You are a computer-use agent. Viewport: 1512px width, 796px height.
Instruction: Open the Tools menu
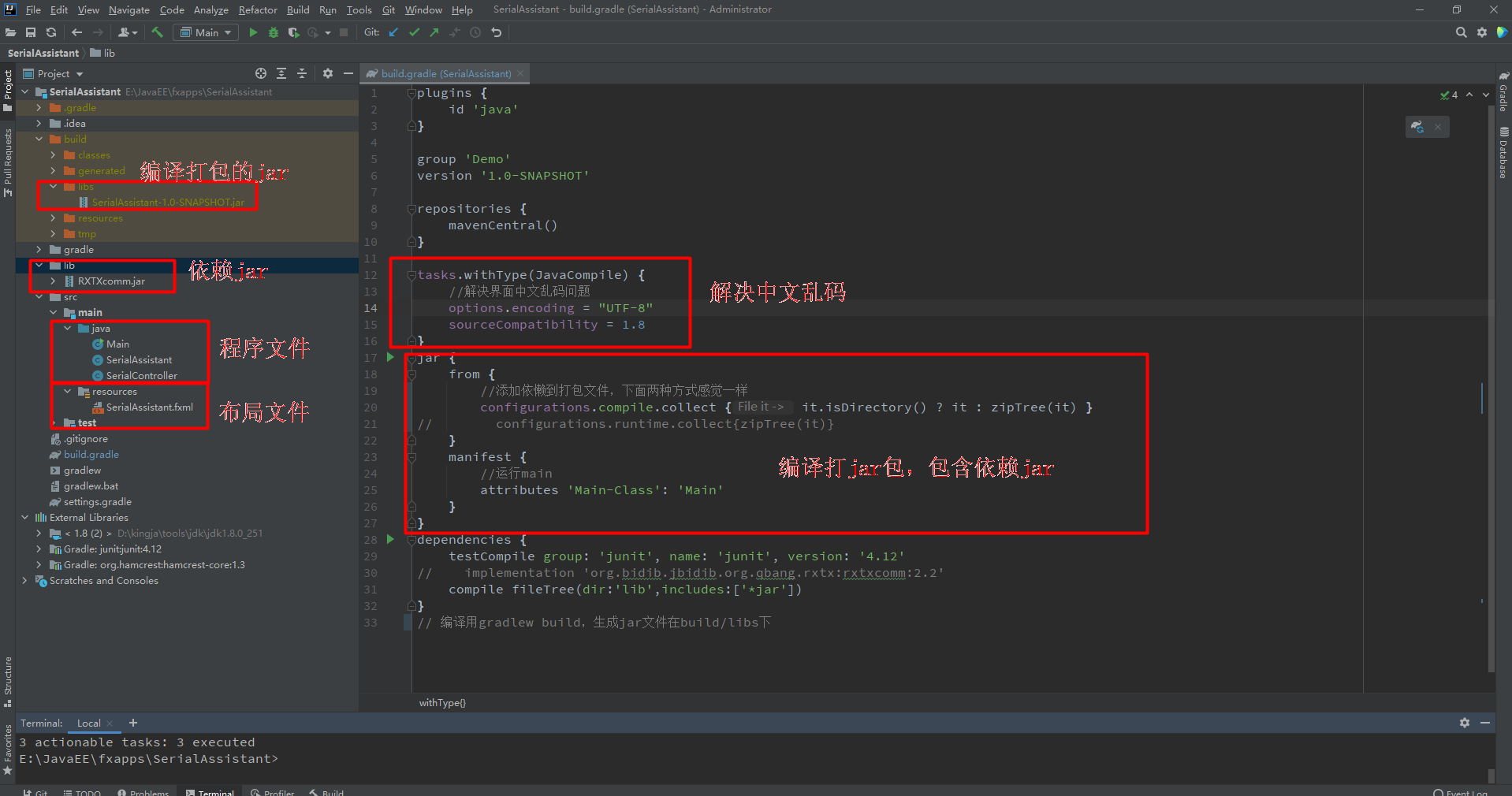click(x=359, y=9)
